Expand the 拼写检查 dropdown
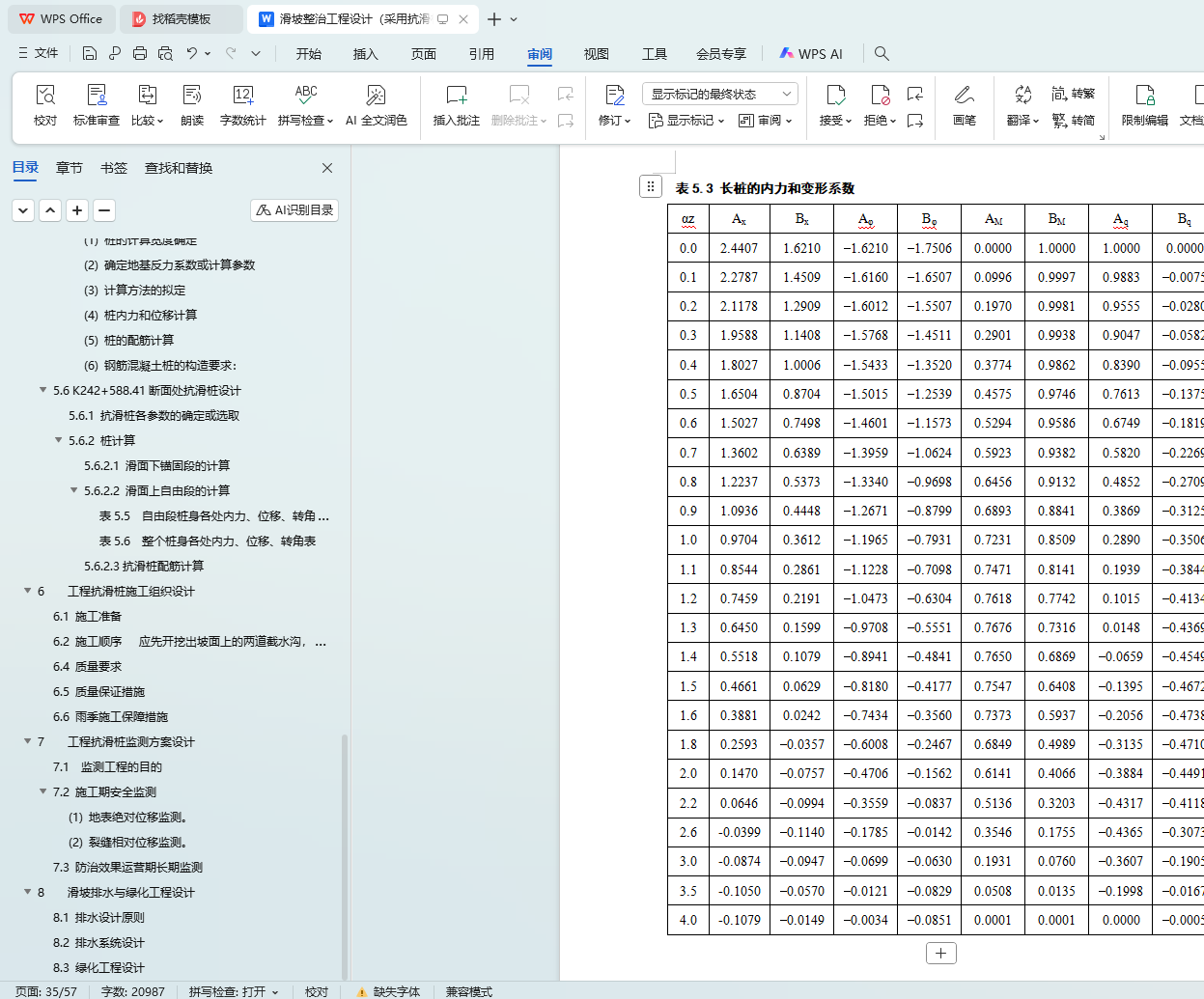1204x999 pixels. pyautogui.click(x=329, y=122)
